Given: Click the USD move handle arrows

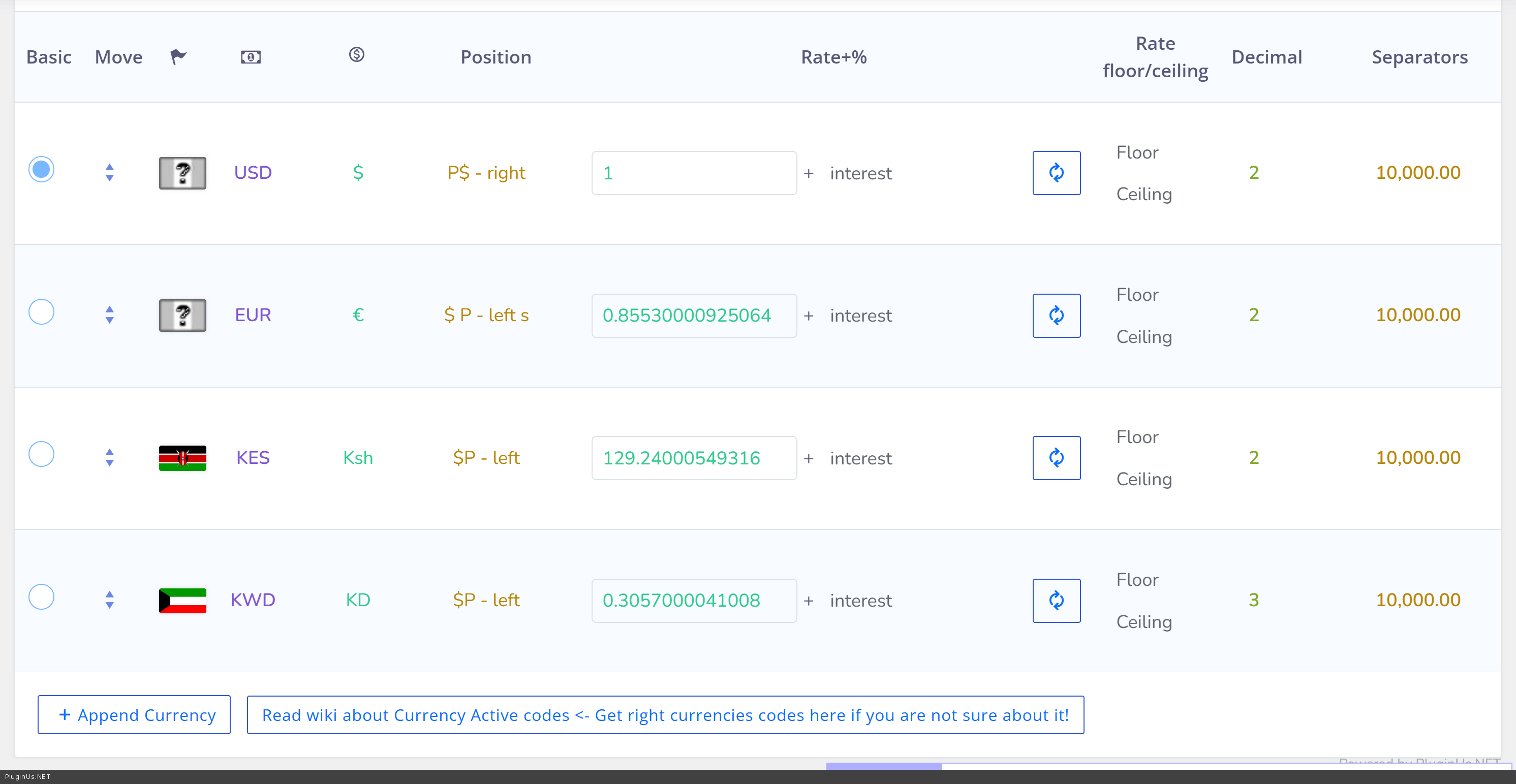Looking at the screenshot, I should click(x=109, y=172).
